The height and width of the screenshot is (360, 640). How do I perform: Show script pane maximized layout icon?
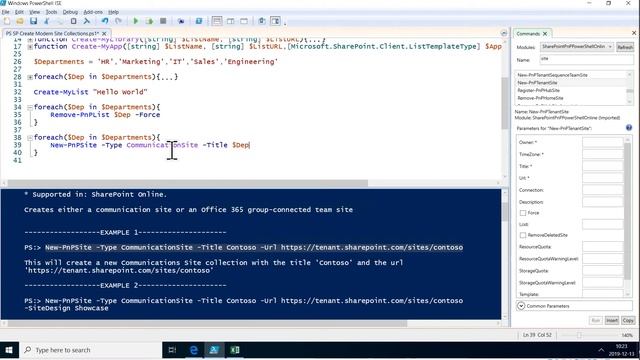point(244,21)
